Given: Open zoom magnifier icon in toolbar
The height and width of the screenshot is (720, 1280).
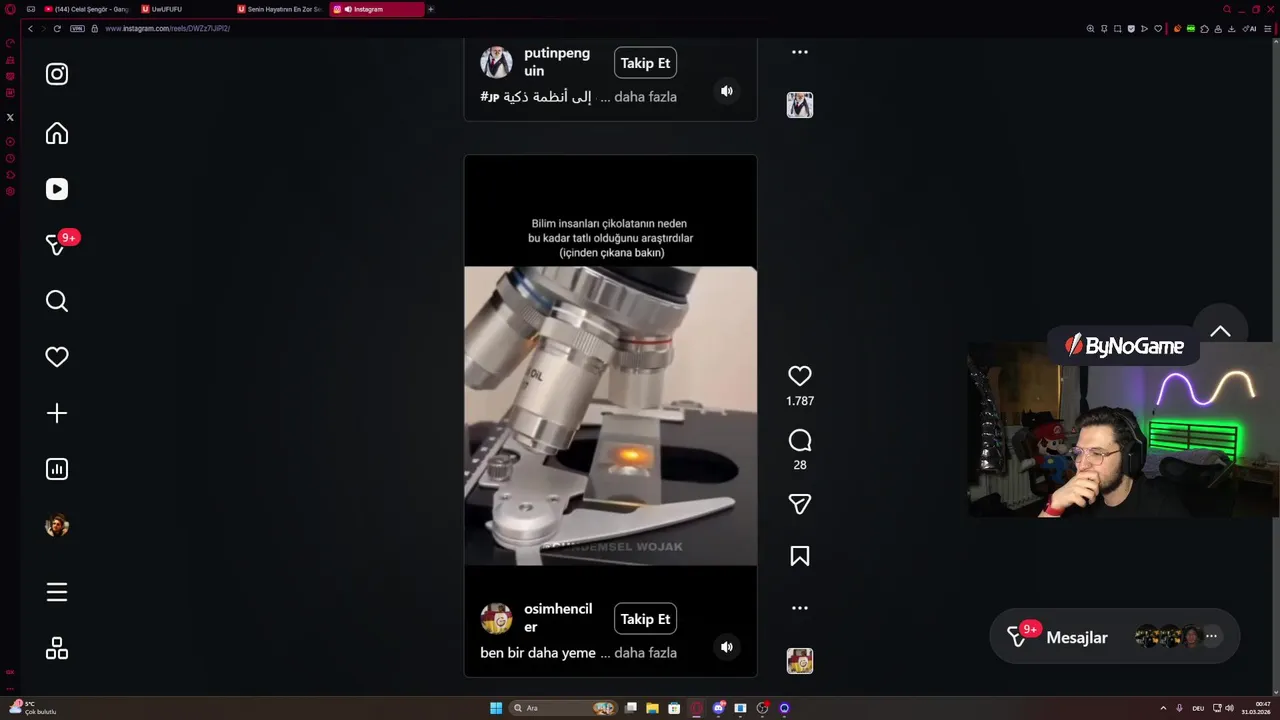Looking at the screenshot, I should [1090, 29].
